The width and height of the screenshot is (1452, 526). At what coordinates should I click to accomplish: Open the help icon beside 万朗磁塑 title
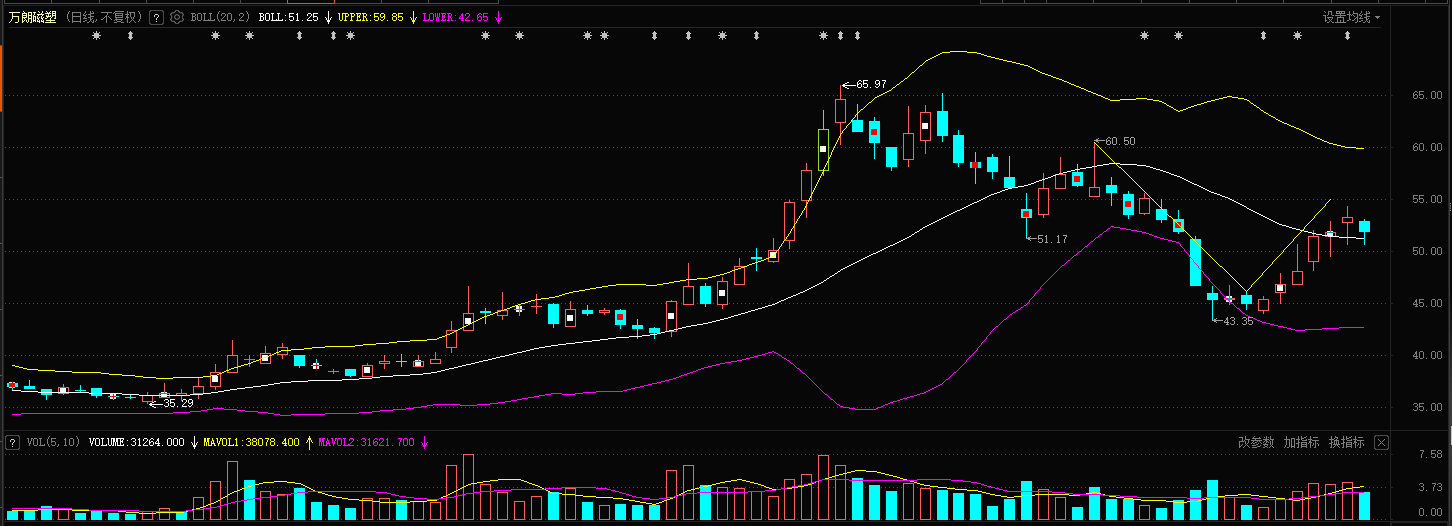[156, 18]
